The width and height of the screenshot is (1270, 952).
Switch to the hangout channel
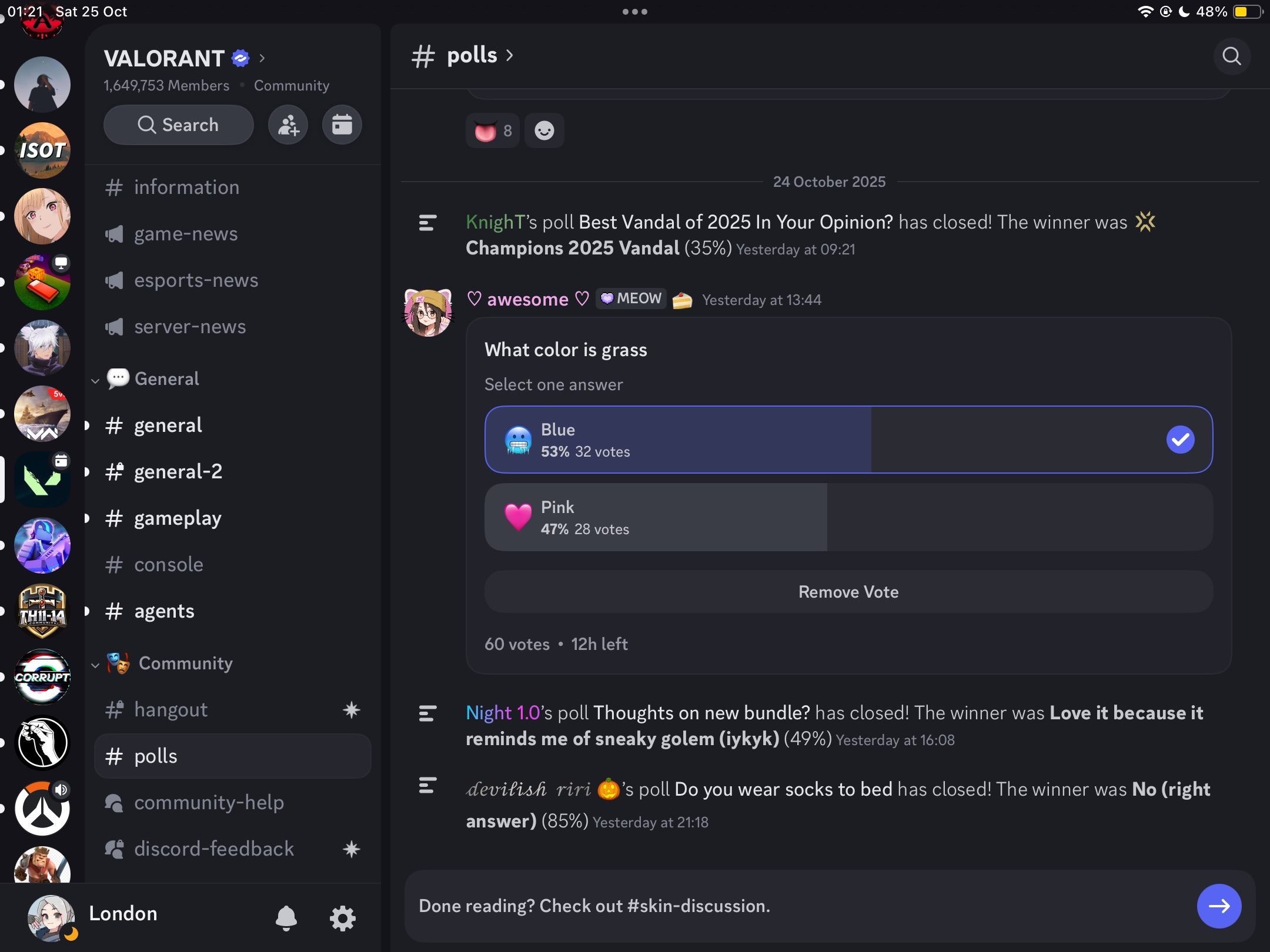[171, 710]
